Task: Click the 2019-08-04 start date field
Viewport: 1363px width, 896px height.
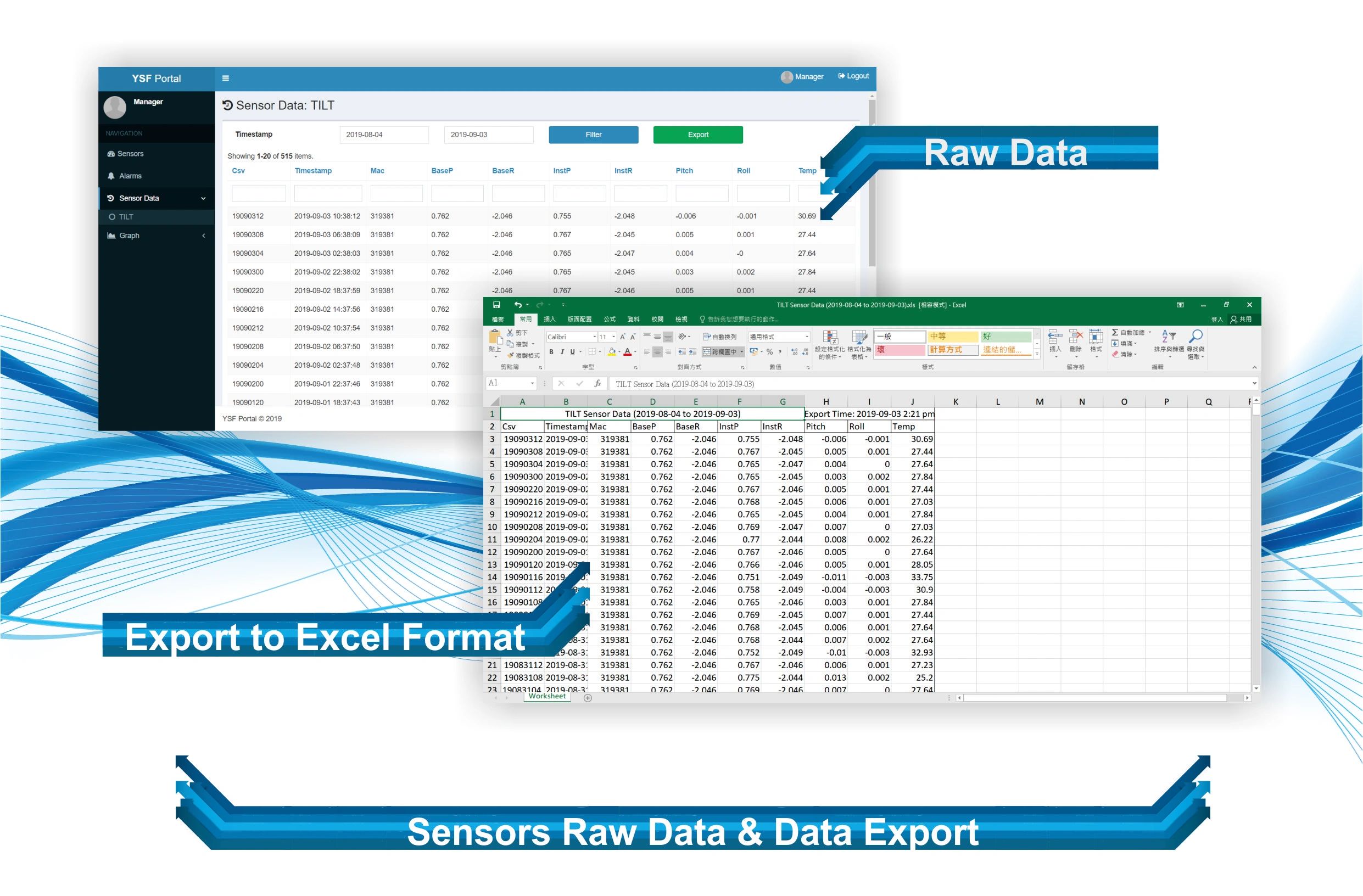Action: tap(384, 135)
